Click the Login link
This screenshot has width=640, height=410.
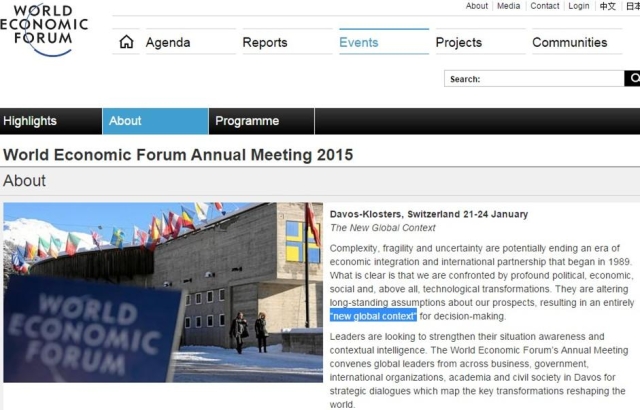coord(579,6)
